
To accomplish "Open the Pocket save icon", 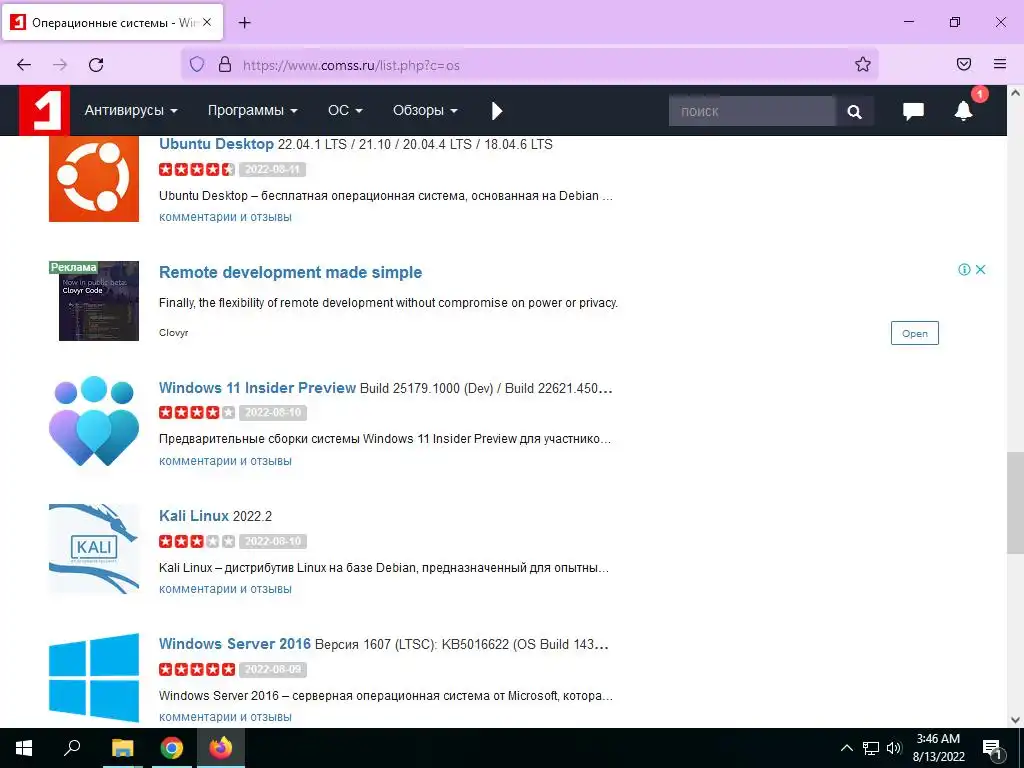I will pos(964,64).
